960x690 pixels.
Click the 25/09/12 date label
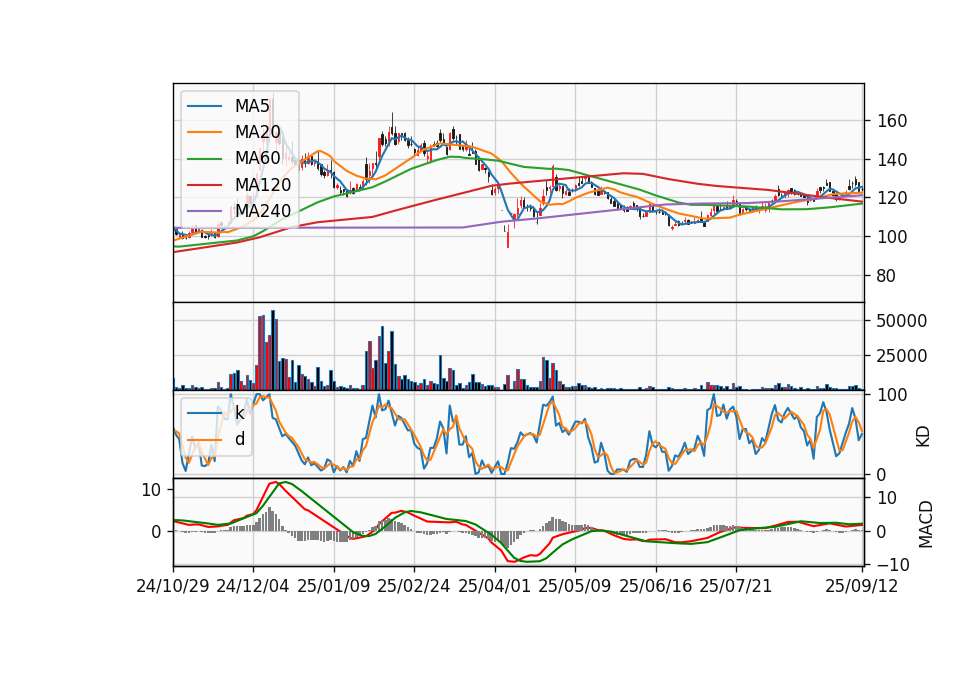862,586
